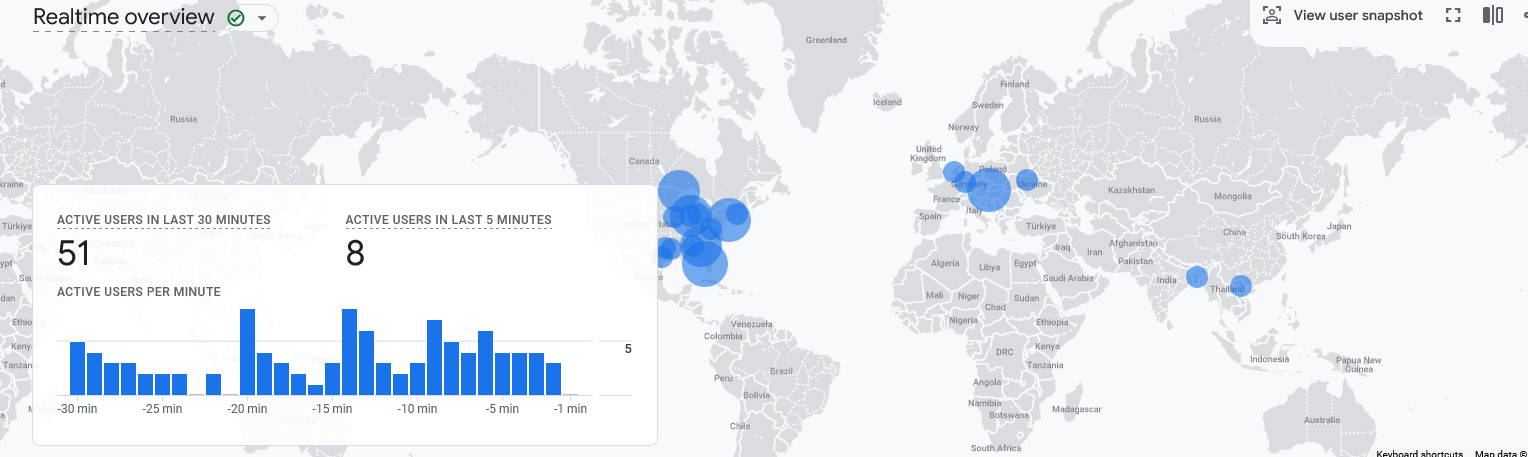Select the tall bar right of -15 min
The width and height of the screenshot is (1528, 457).
349,352
